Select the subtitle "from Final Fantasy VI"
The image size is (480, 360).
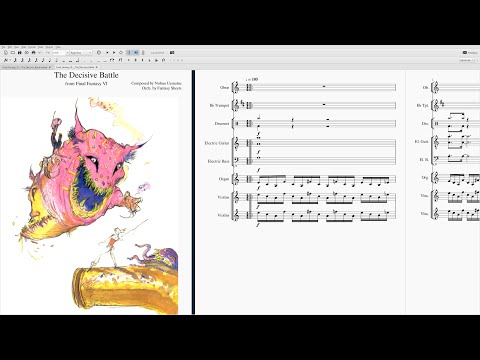coord(86,84)
